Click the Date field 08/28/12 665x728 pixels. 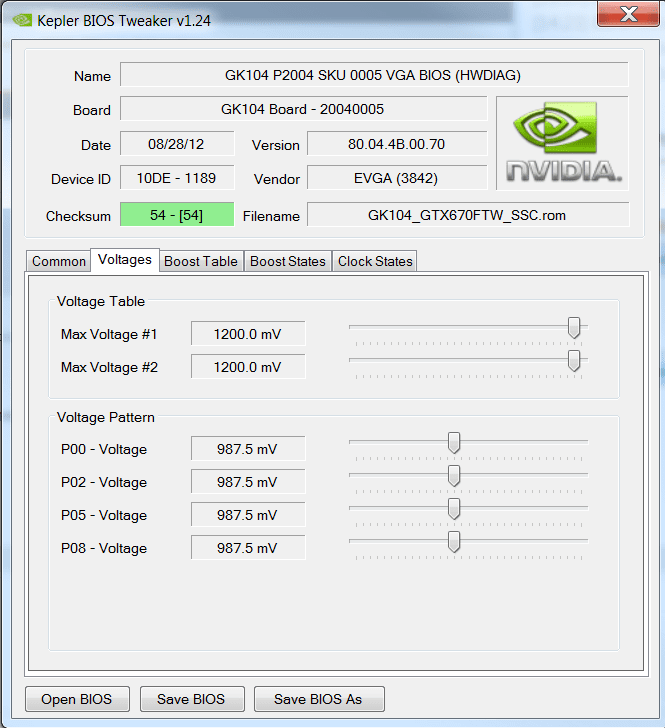[x=177, y=143]
